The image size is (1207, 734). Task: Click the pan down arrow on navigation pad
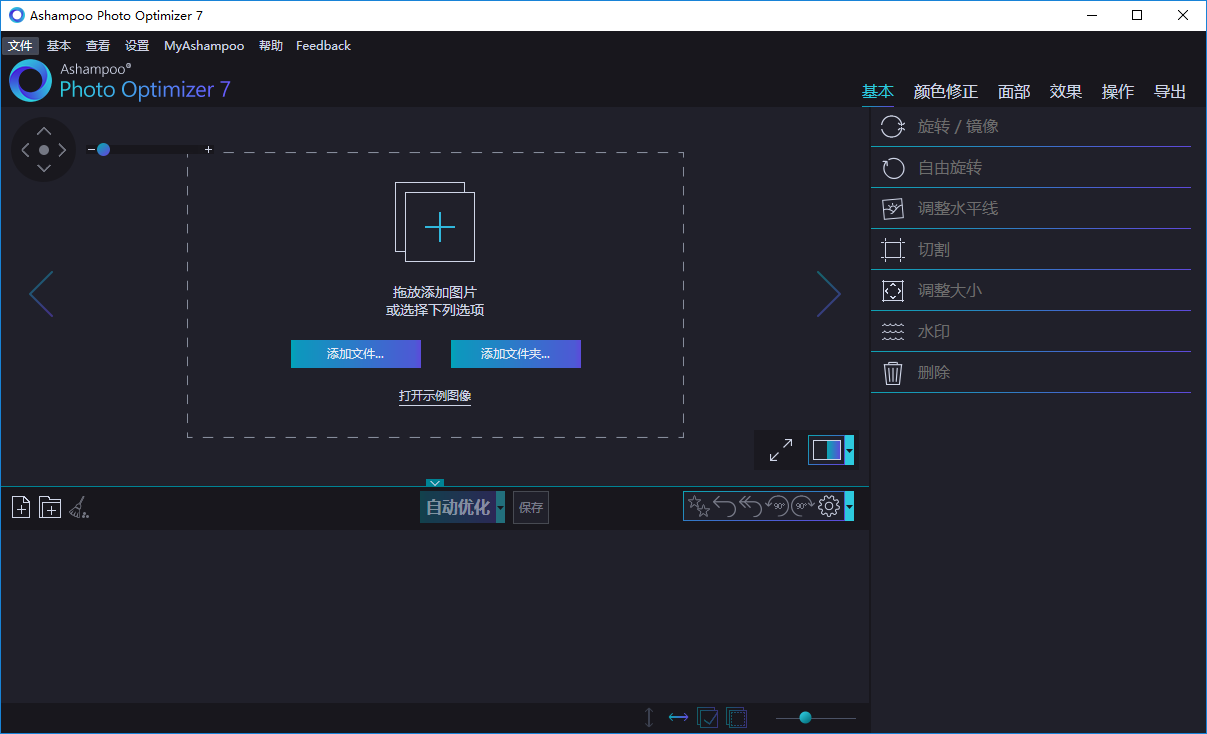click(x=44, y=168)
